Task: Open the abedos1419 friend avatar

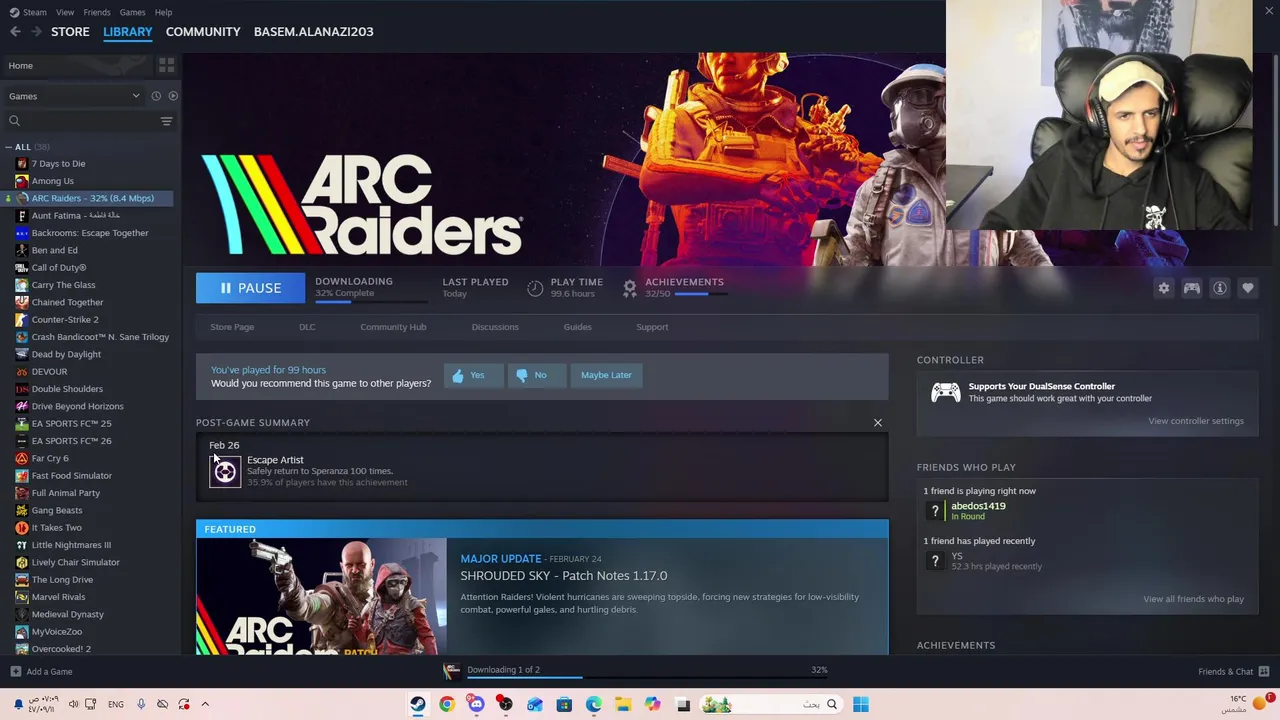Action: point(935,511)
